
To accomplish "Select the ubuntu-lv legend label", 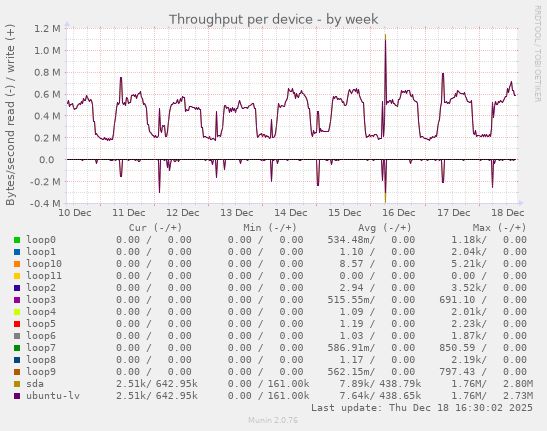I will click(x=53, y=395).
